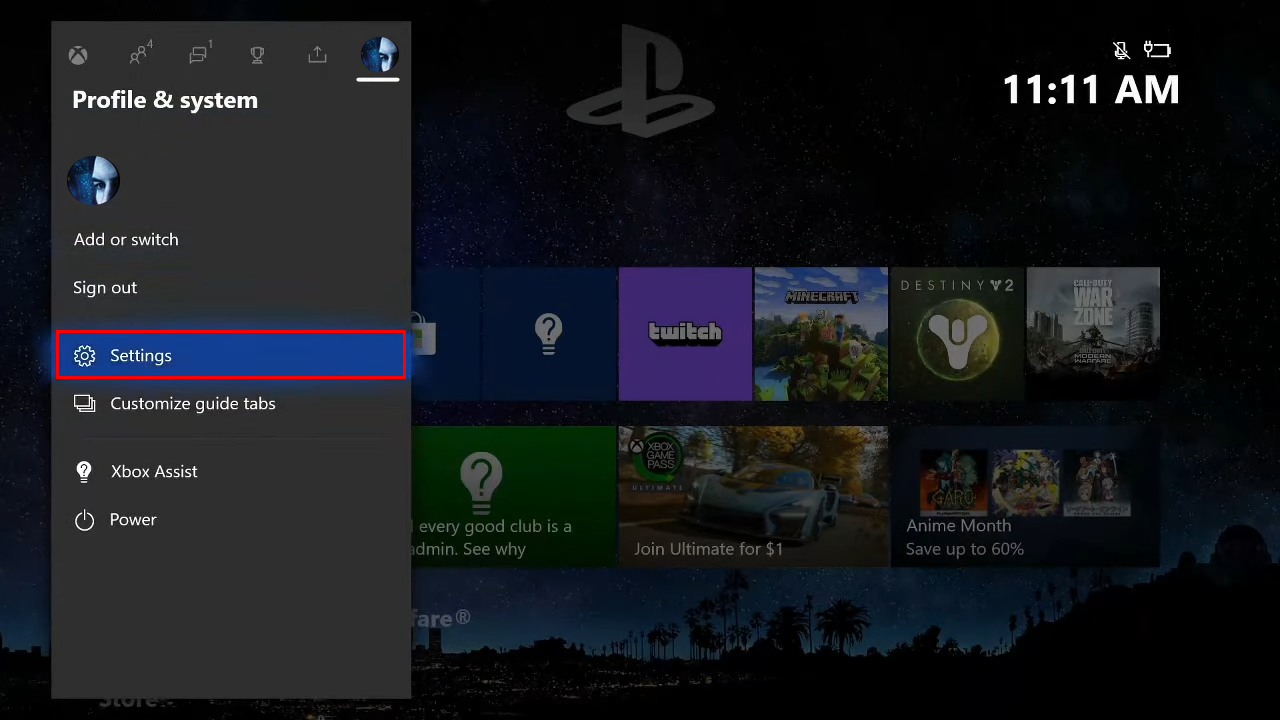This screenshot has width=1280, height=720.
Task: Open Settings from the guide
Action: [231, 355]
